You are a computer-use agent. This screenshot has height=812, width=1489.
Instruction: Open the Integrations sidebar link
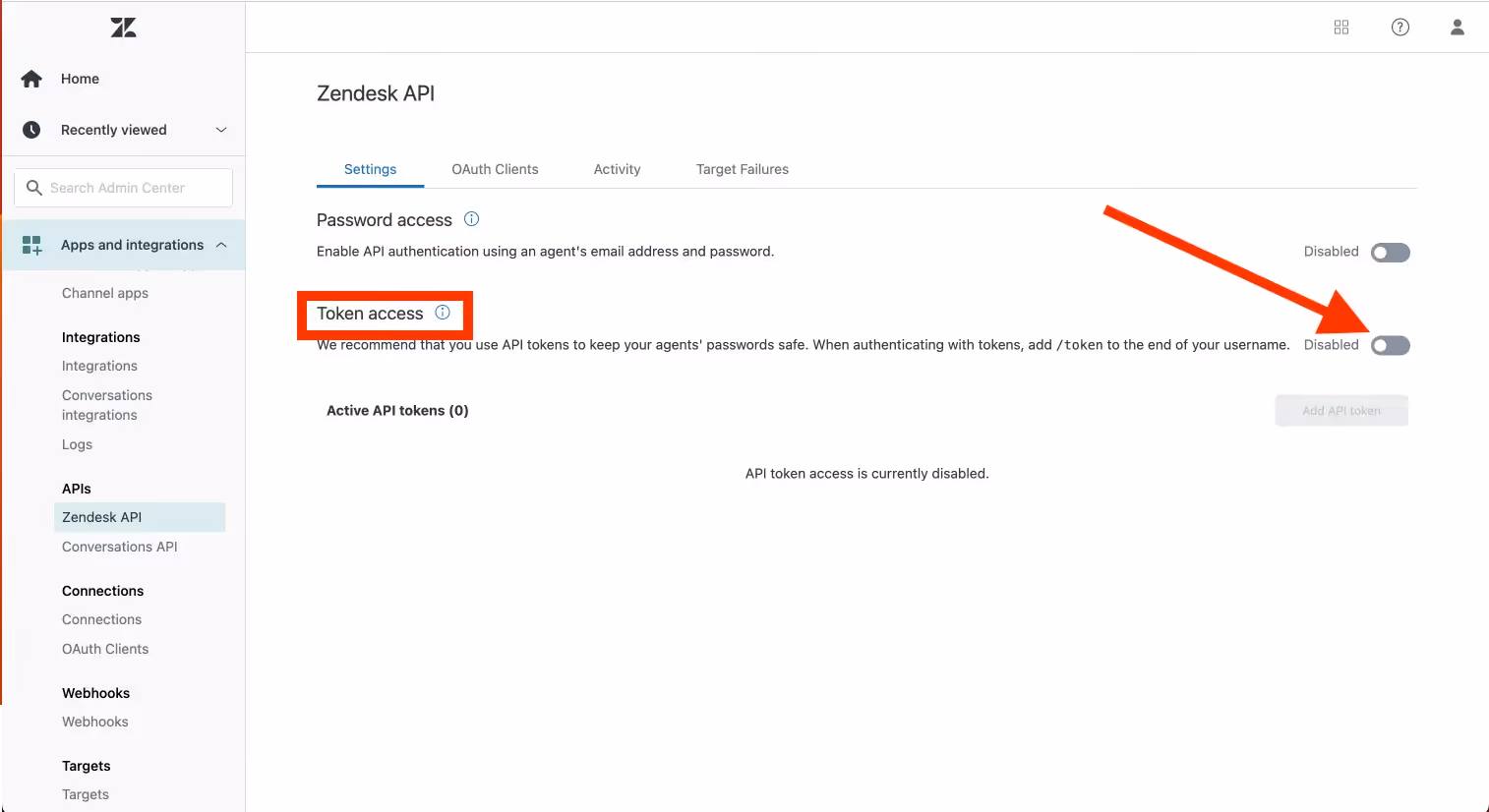coord(99,366)
